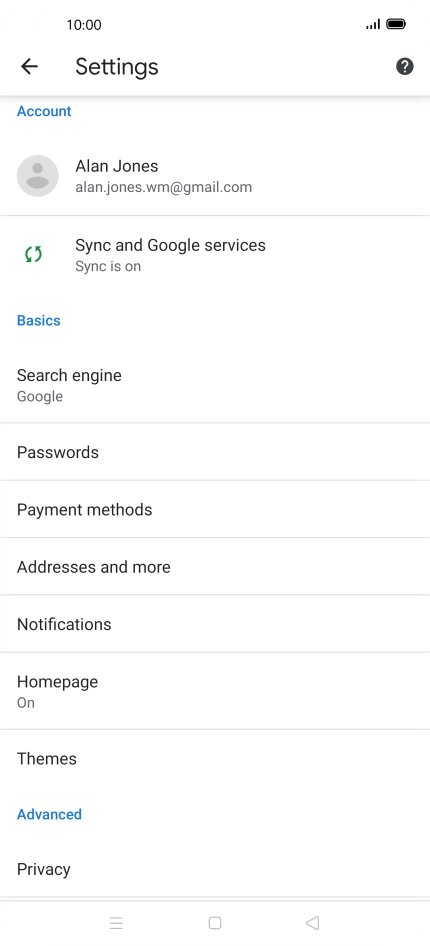Open Passwords settings
The image size is (430, 946).
[215, 452]
